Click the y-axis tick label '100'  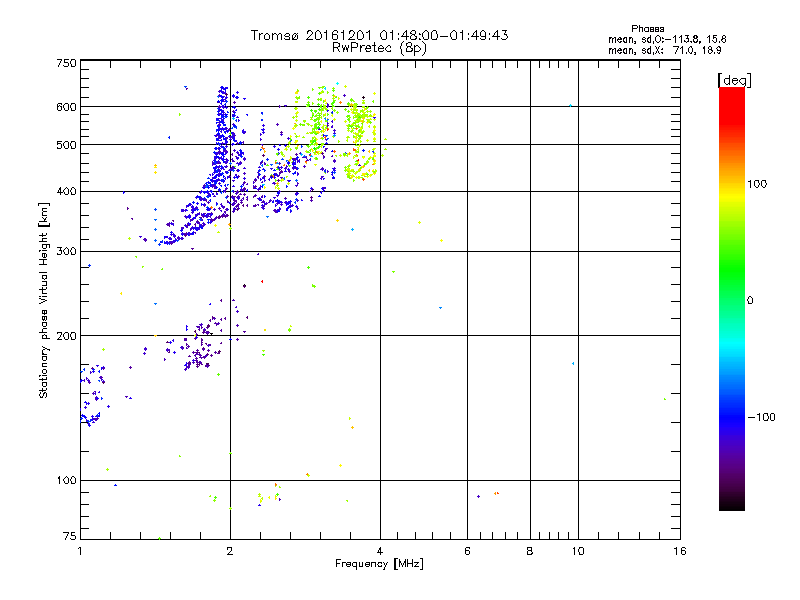[66, 481]
